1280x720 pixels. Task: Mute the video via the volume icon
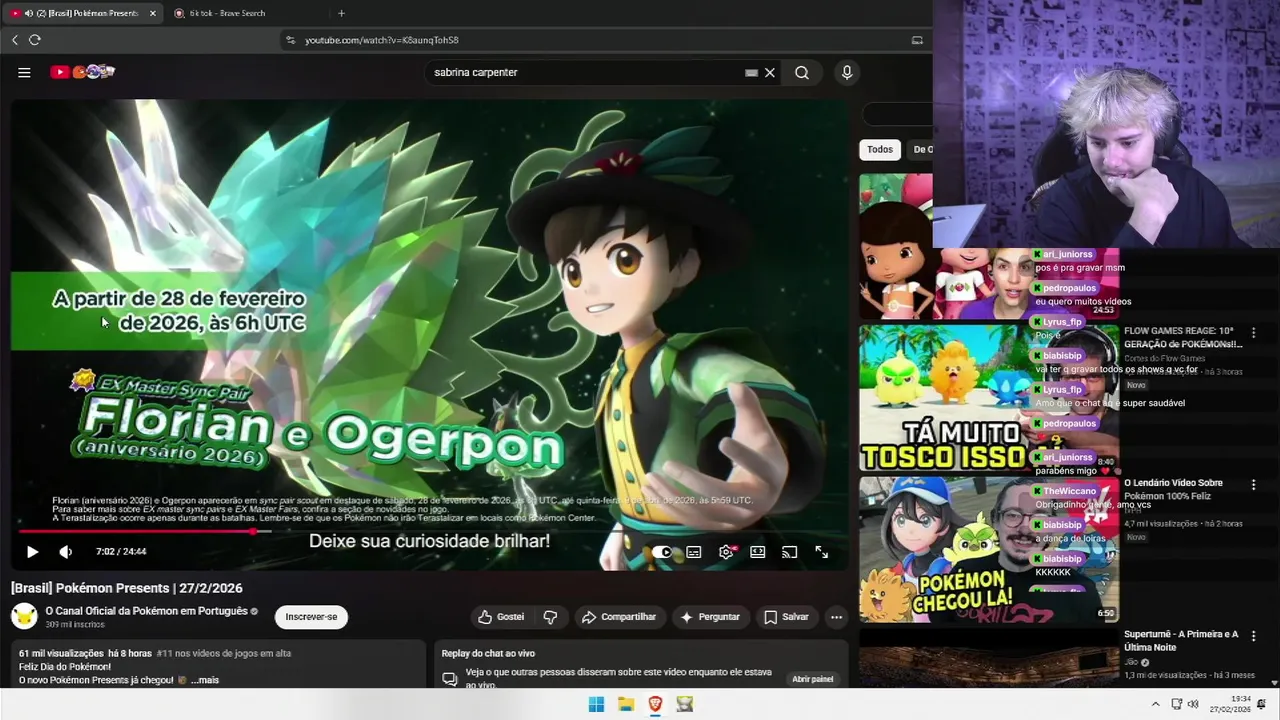tap(66, 551)
